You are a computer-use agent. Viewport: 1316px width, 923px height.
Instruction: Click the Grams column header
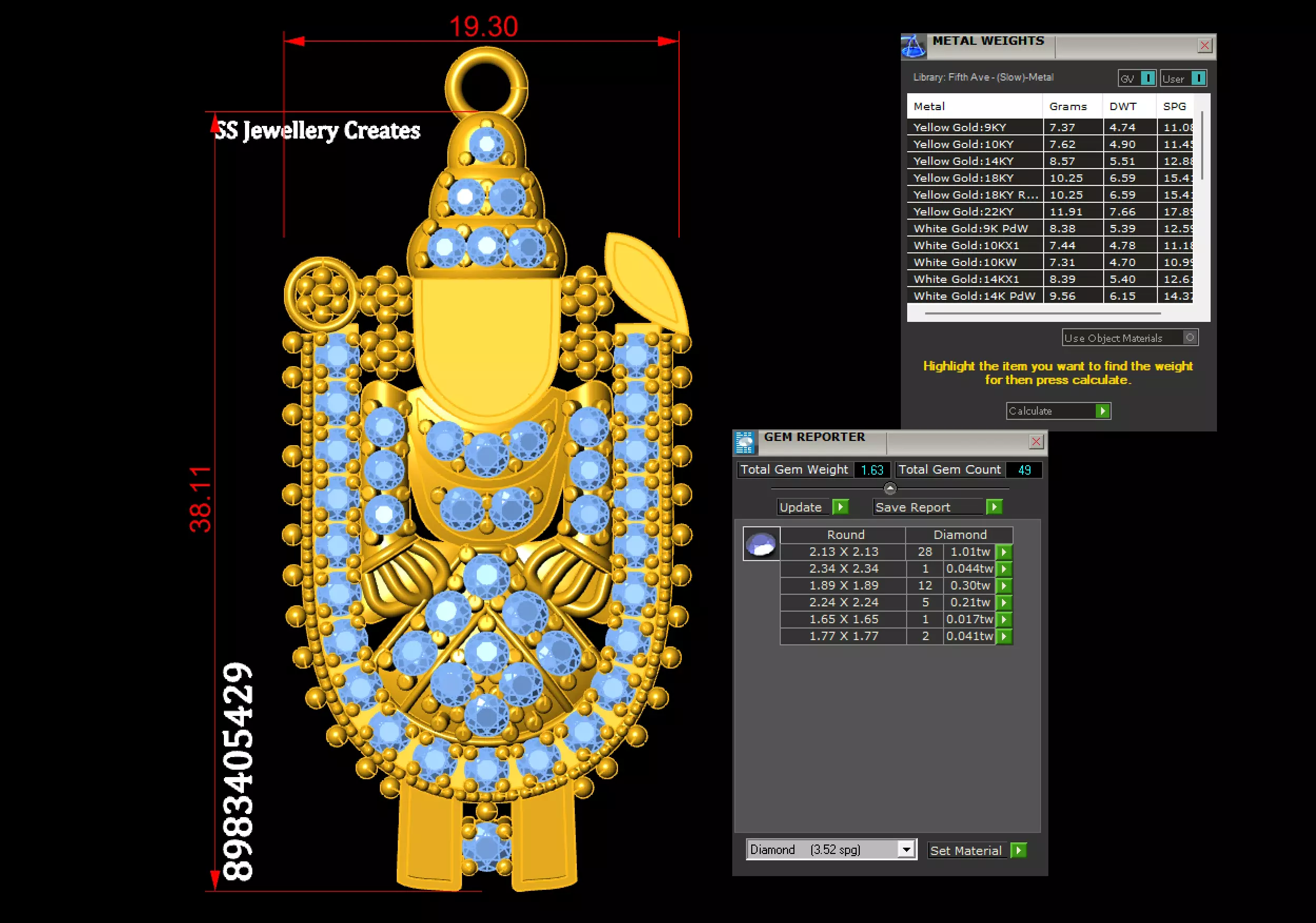tap(1073, 106)
